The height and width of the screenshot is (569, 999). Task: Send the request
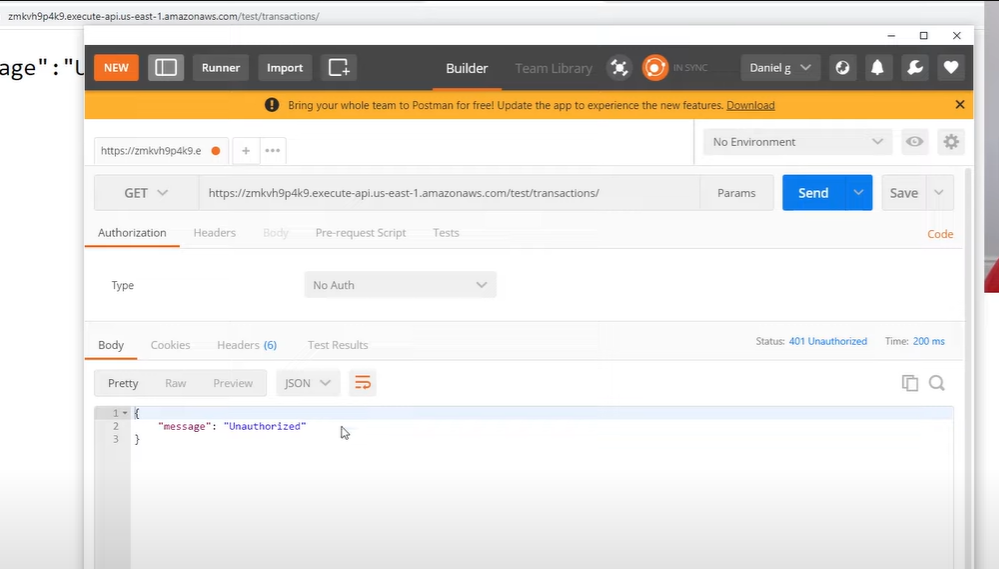pos(814,192)
